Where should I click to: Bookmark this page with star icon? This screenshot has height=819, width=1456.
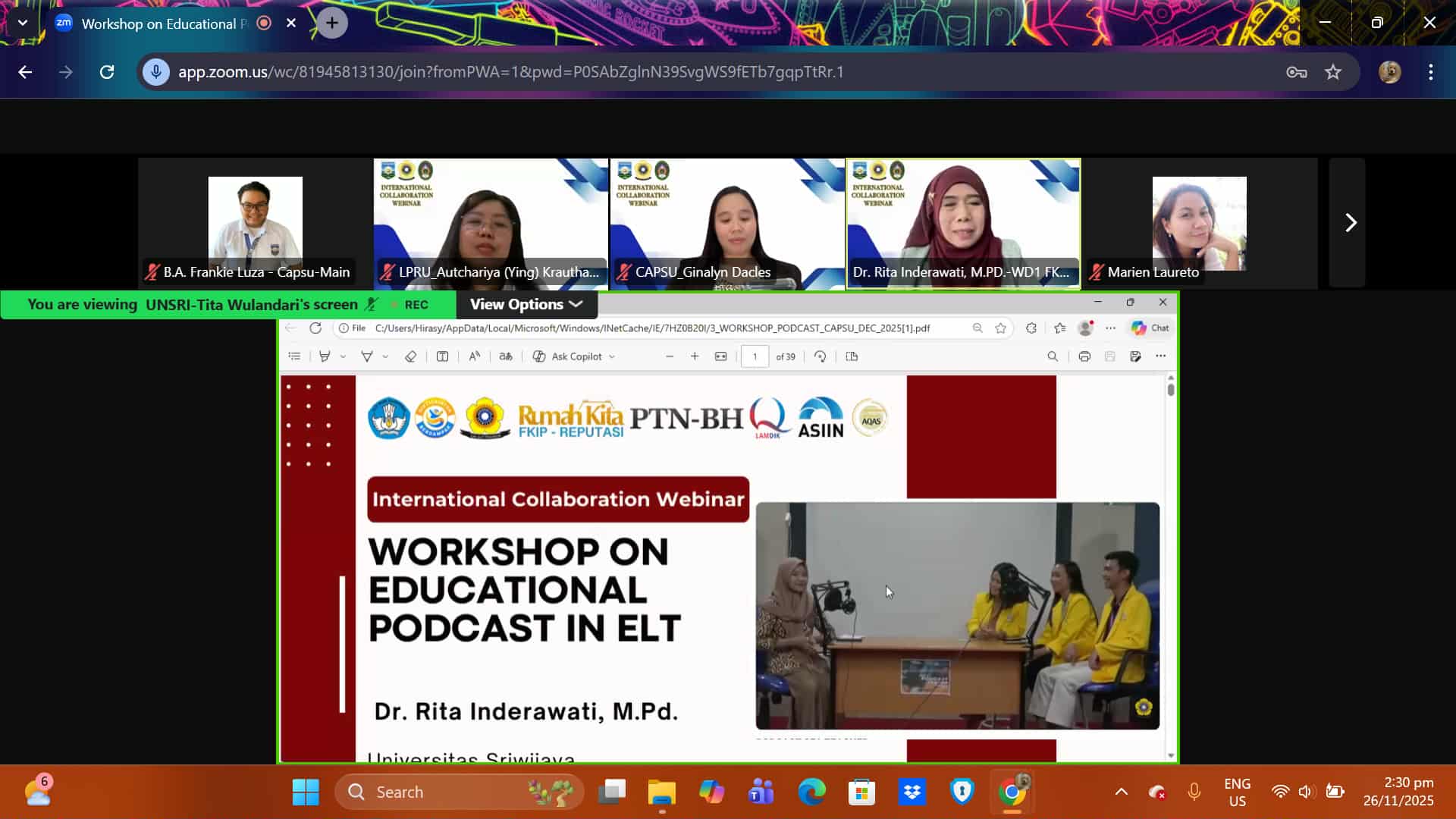[x=1333, y=72]
